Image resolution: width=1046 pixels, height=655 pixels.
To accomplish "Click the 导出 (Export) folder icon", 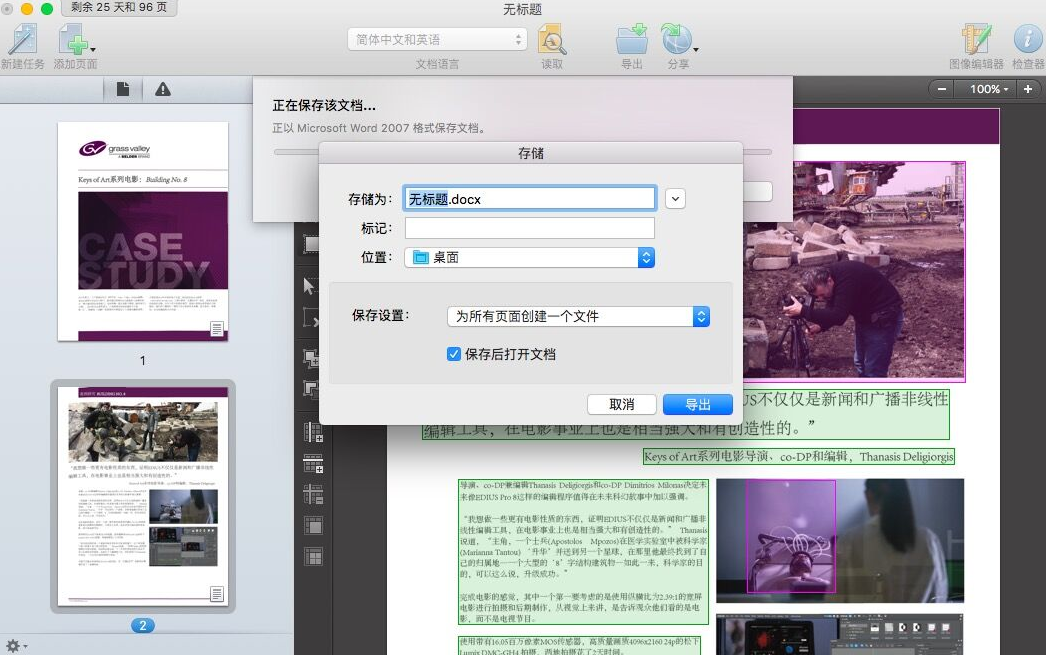I will pos(631,40).
